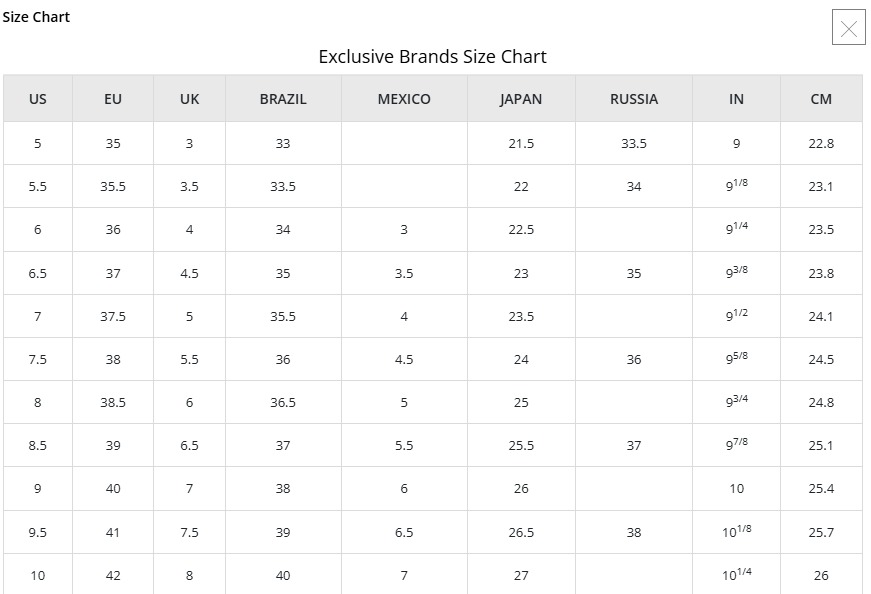The width and height of the screenshot is (871, 594).
Task: Select US size 7.5 cell
Action: 38,360
